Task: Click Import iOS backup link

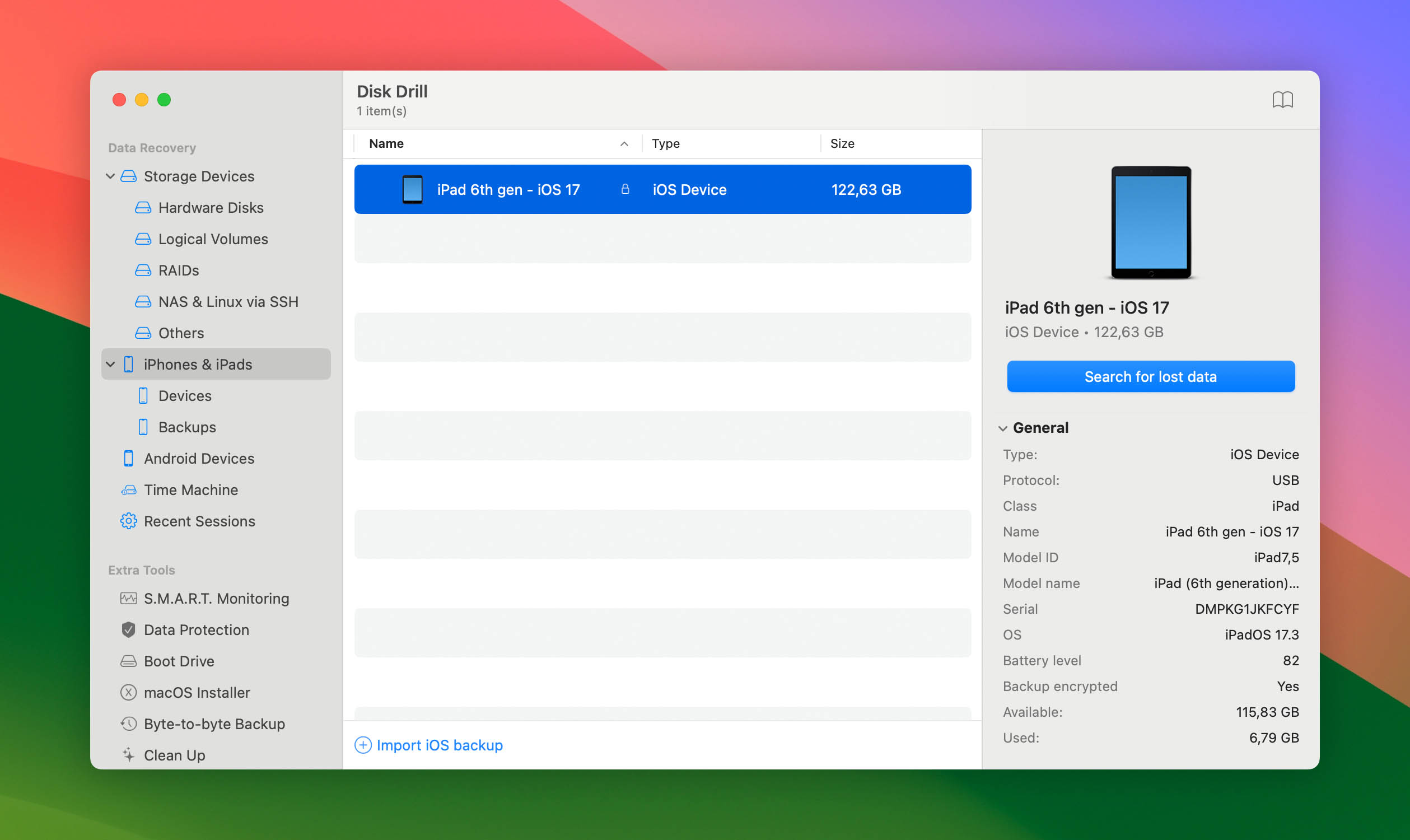Action: (x=439, y=745)
